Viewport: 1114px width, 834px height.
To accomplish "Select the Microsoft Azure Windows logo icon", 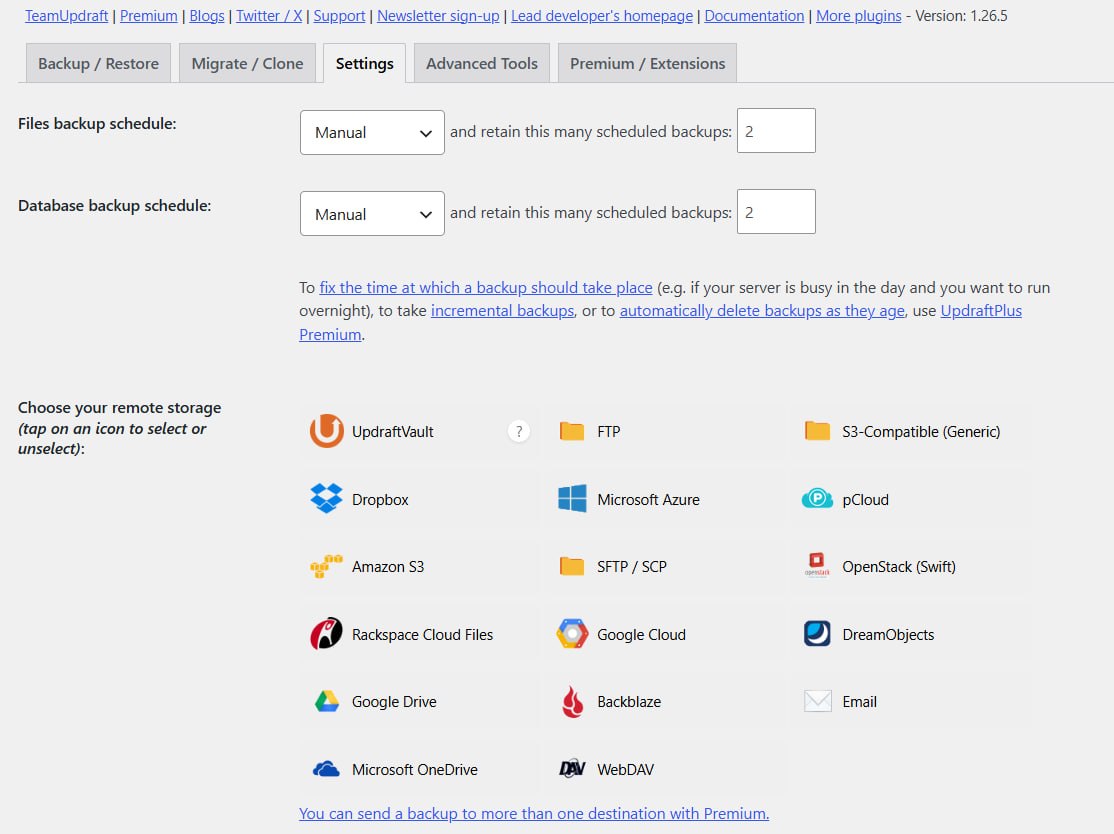I will 572,499.
